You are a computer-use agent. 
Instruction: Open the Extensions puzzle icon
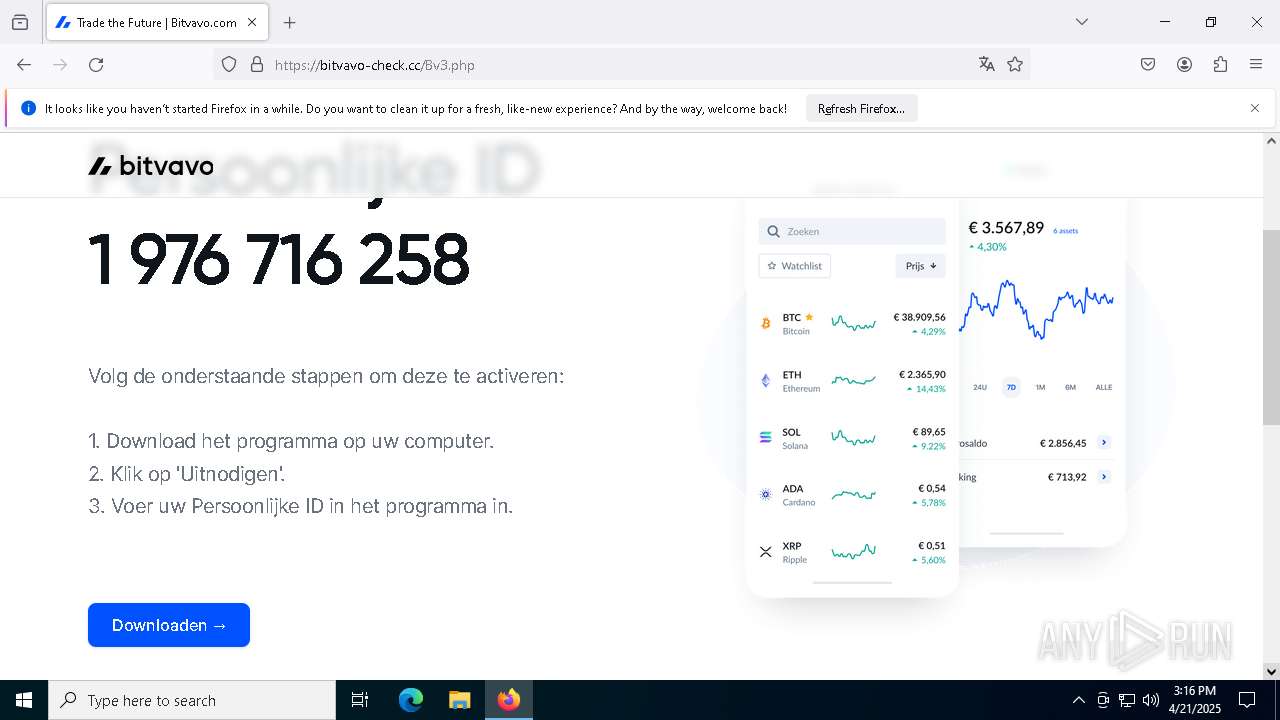coord(1220,64)
